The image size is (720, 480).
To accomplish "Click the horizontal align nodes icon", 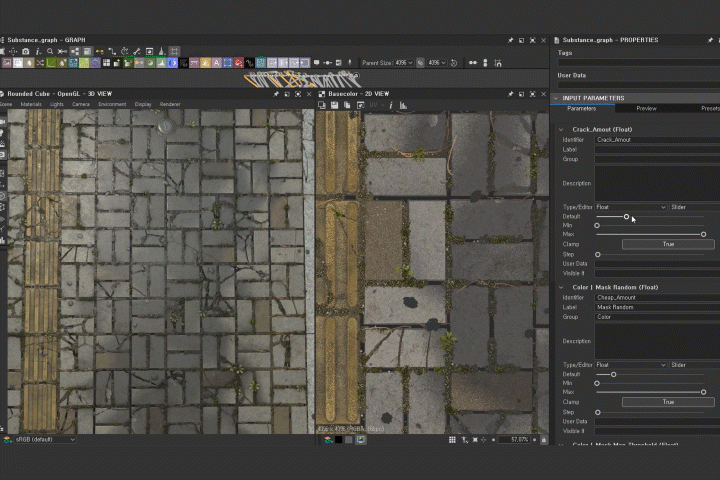I will [x=472, y=63].
